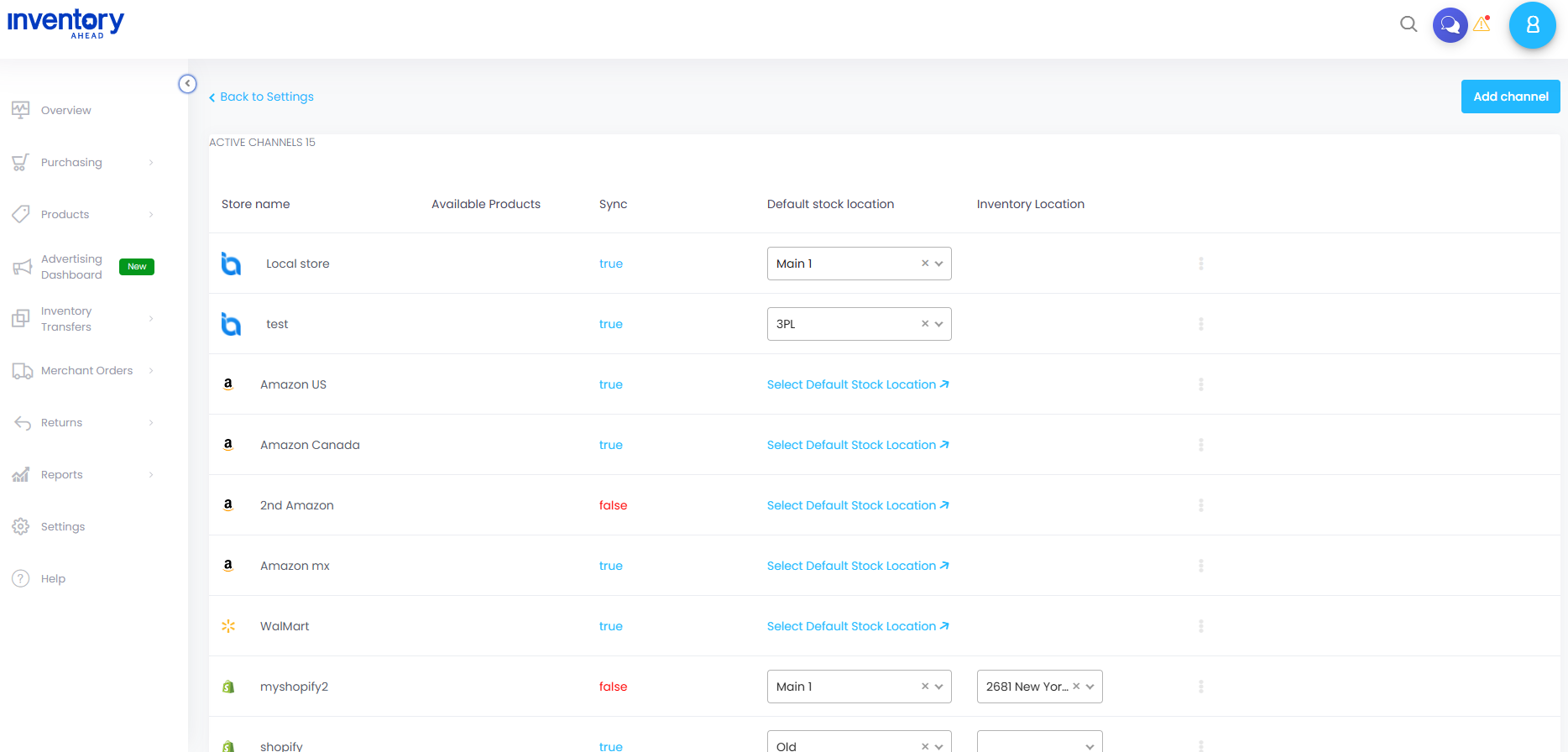Open myshopify2 Main 1 stock dropdown

click(859, 687)
